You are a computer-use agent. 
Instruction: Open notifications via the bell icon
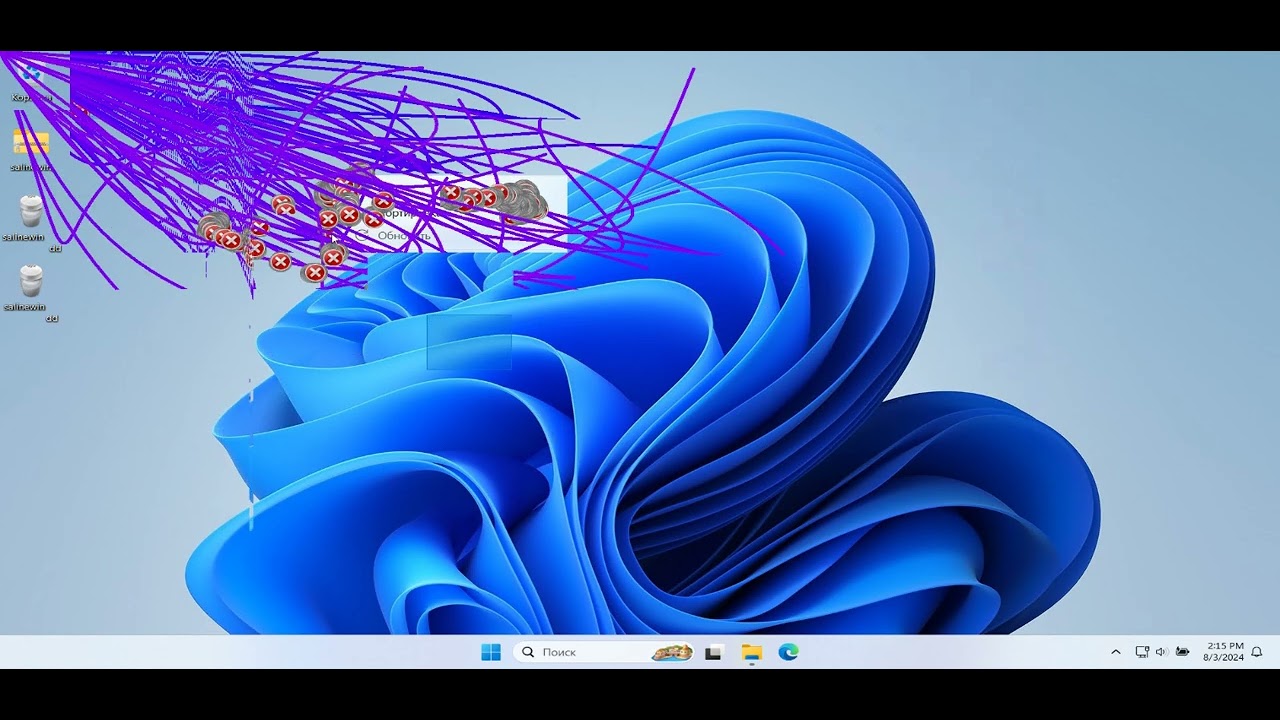point(1257,652)
